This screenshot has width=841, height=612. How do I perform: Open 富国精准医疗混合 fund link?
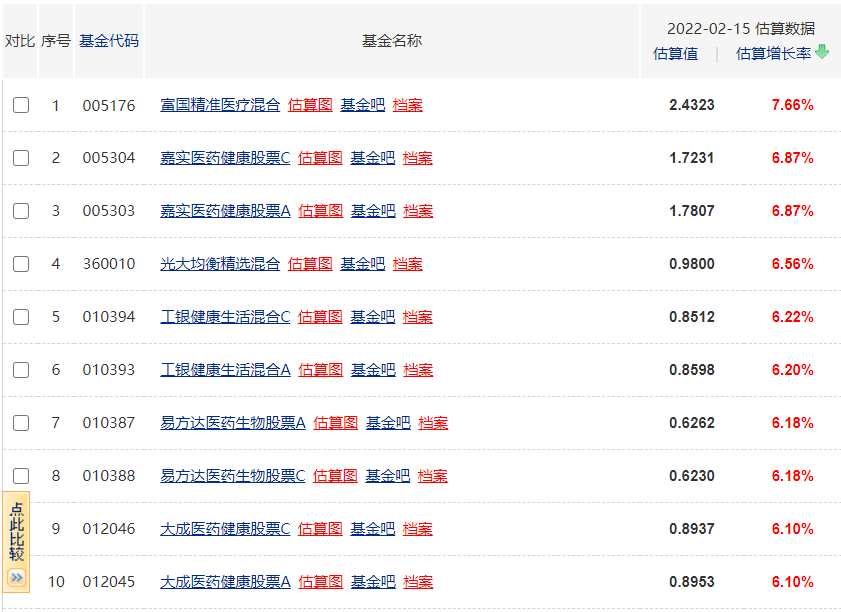click(x=220, y=105)
